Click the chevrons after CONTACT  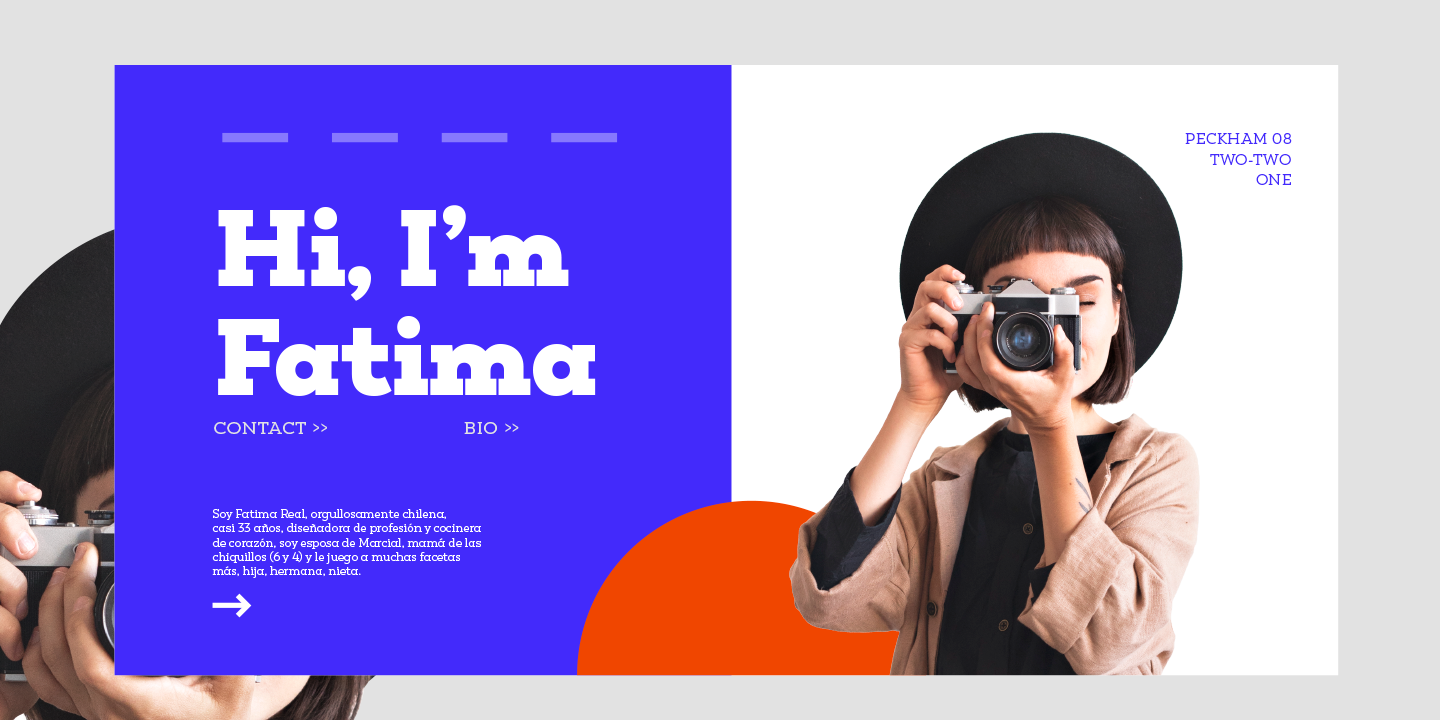pyautogui.click(x=320, y=428)
